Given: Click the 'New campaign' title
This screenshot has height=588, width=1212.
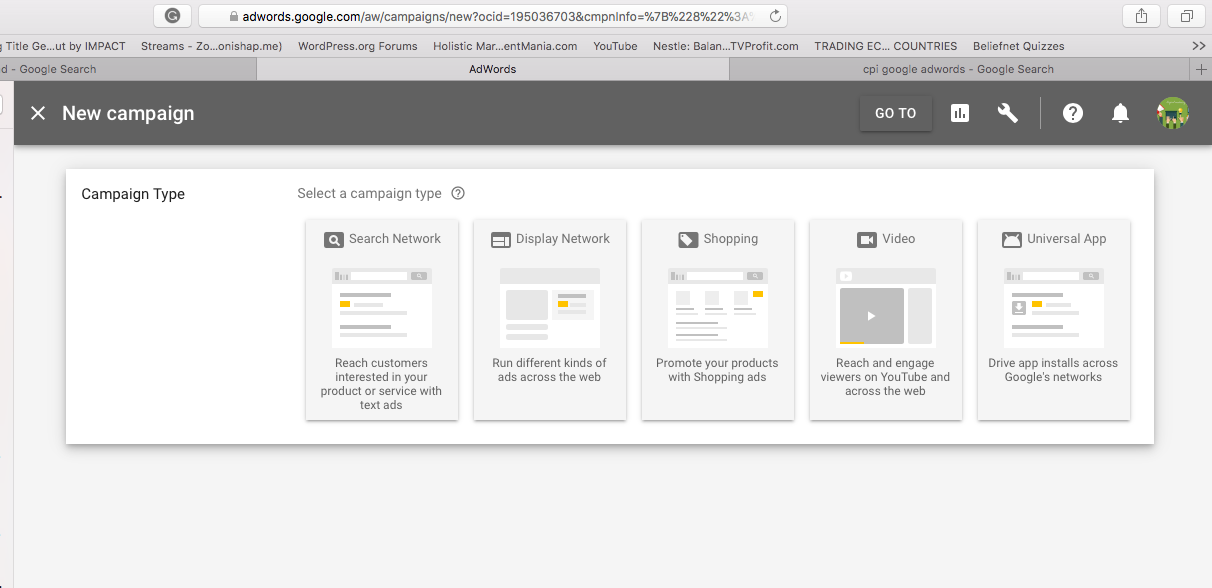Looking at the screenshot, I should [128, 113].
